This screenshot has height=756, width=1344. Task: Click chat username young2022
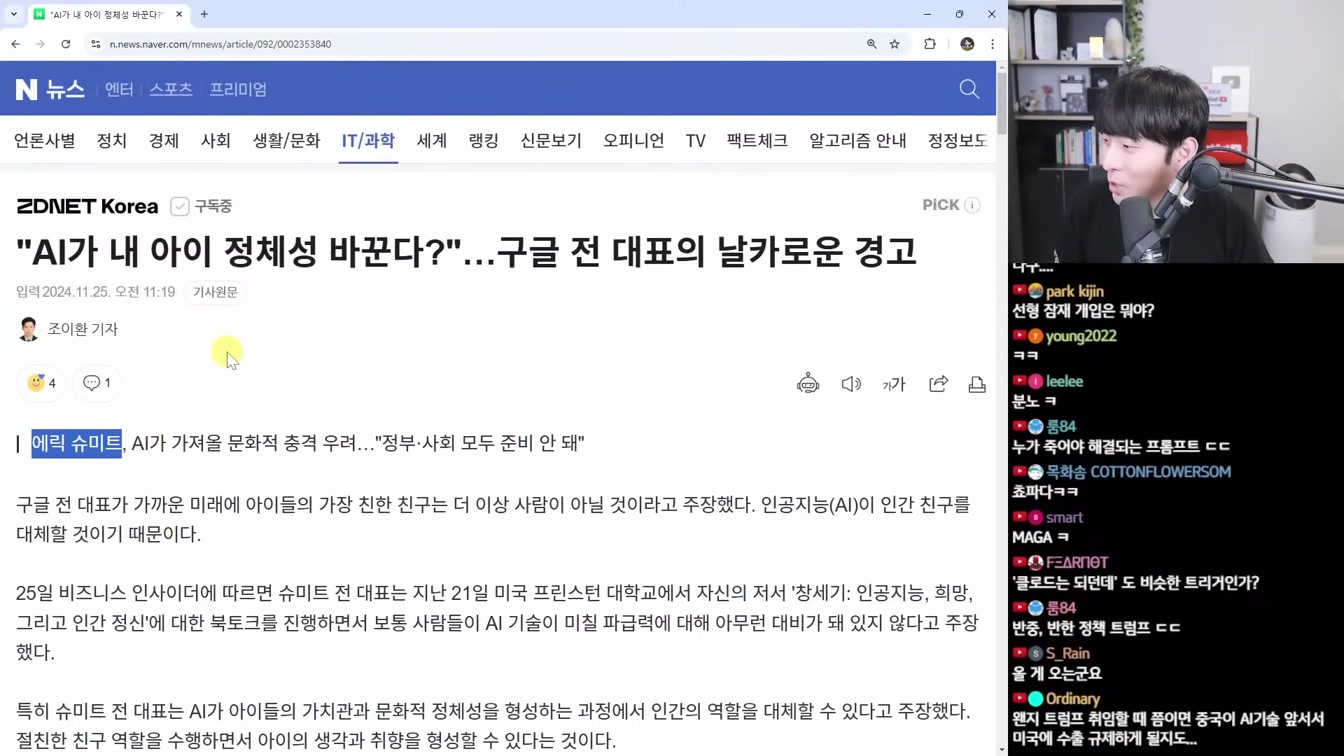click(1081, 336)
